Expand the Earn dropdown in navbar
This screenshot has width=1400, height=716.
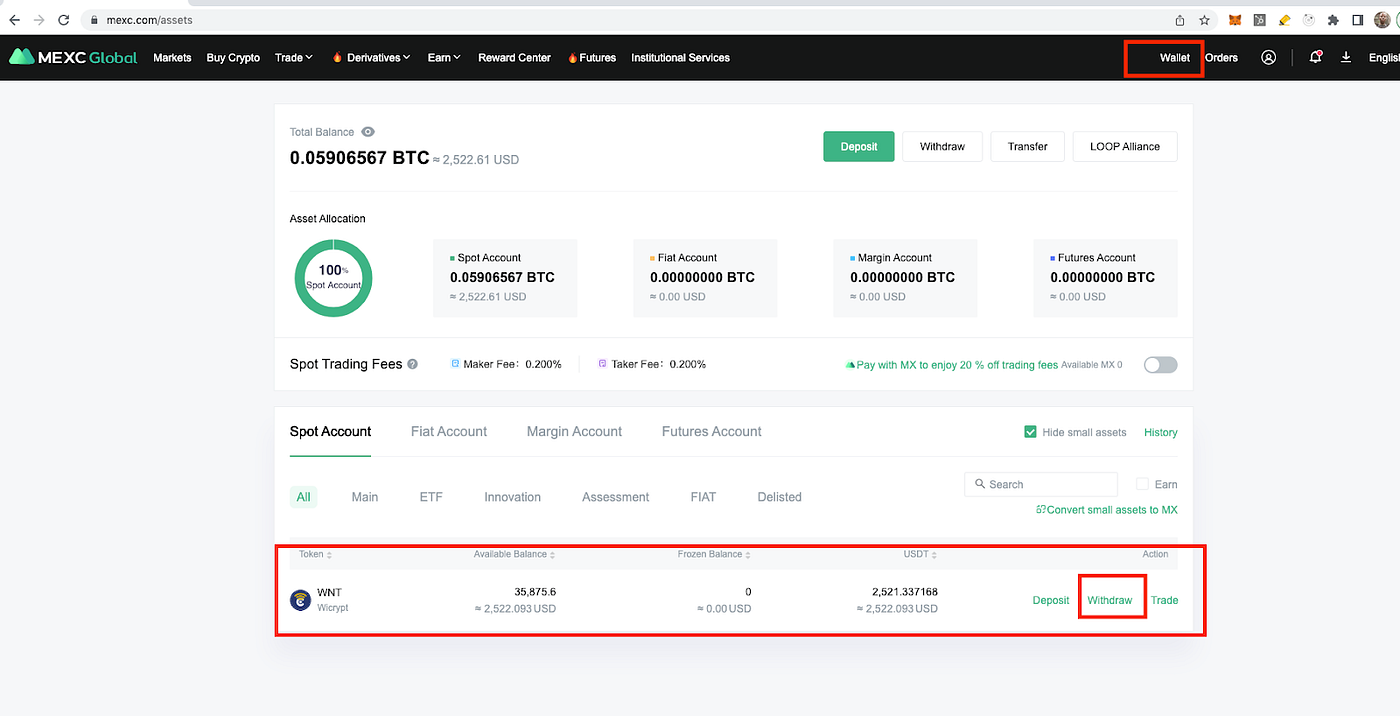tap(444, 57)
